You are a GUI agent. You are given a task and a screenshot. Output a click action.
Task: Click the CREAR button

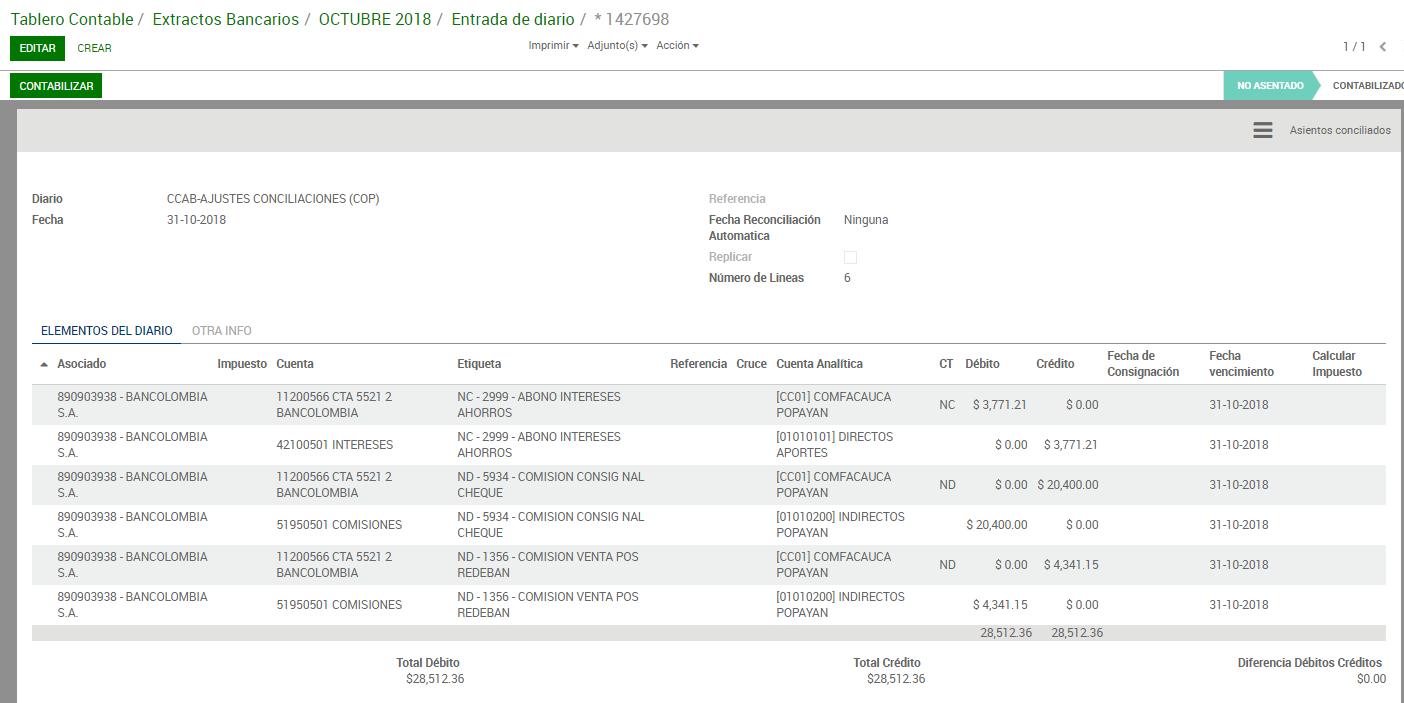94,48
